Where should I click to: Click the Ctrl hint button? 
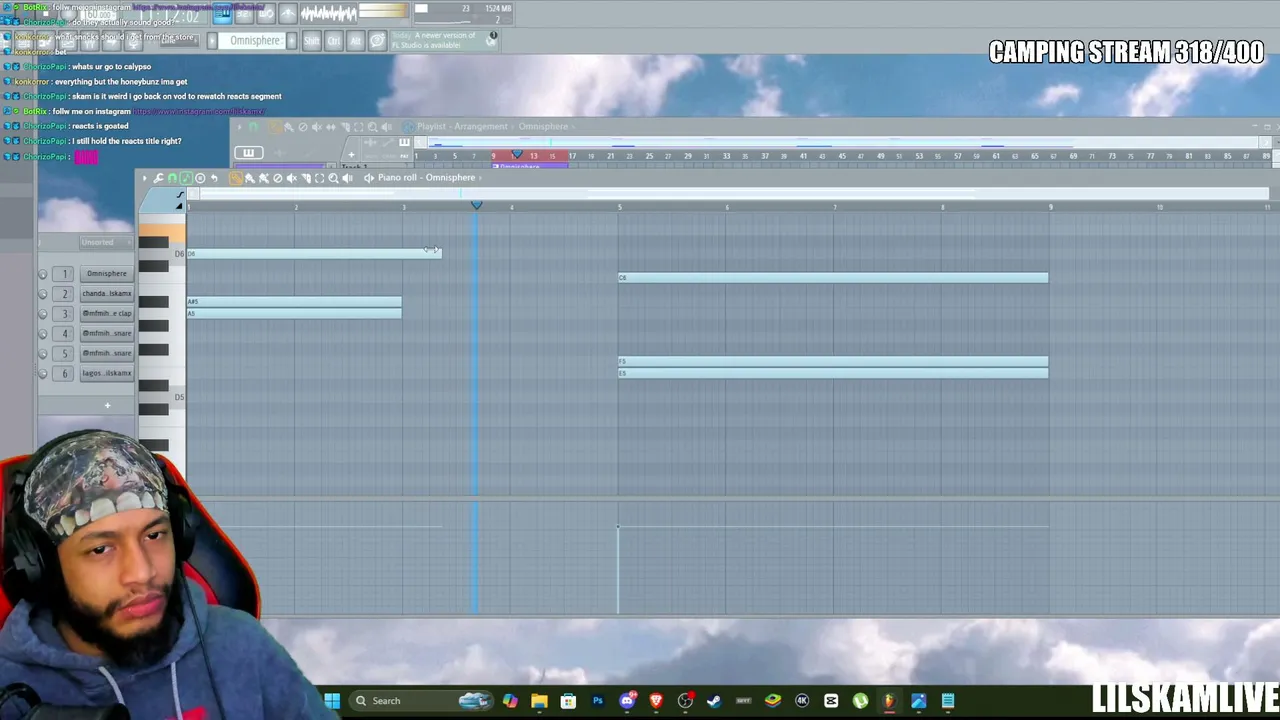[x=333, y=41]
